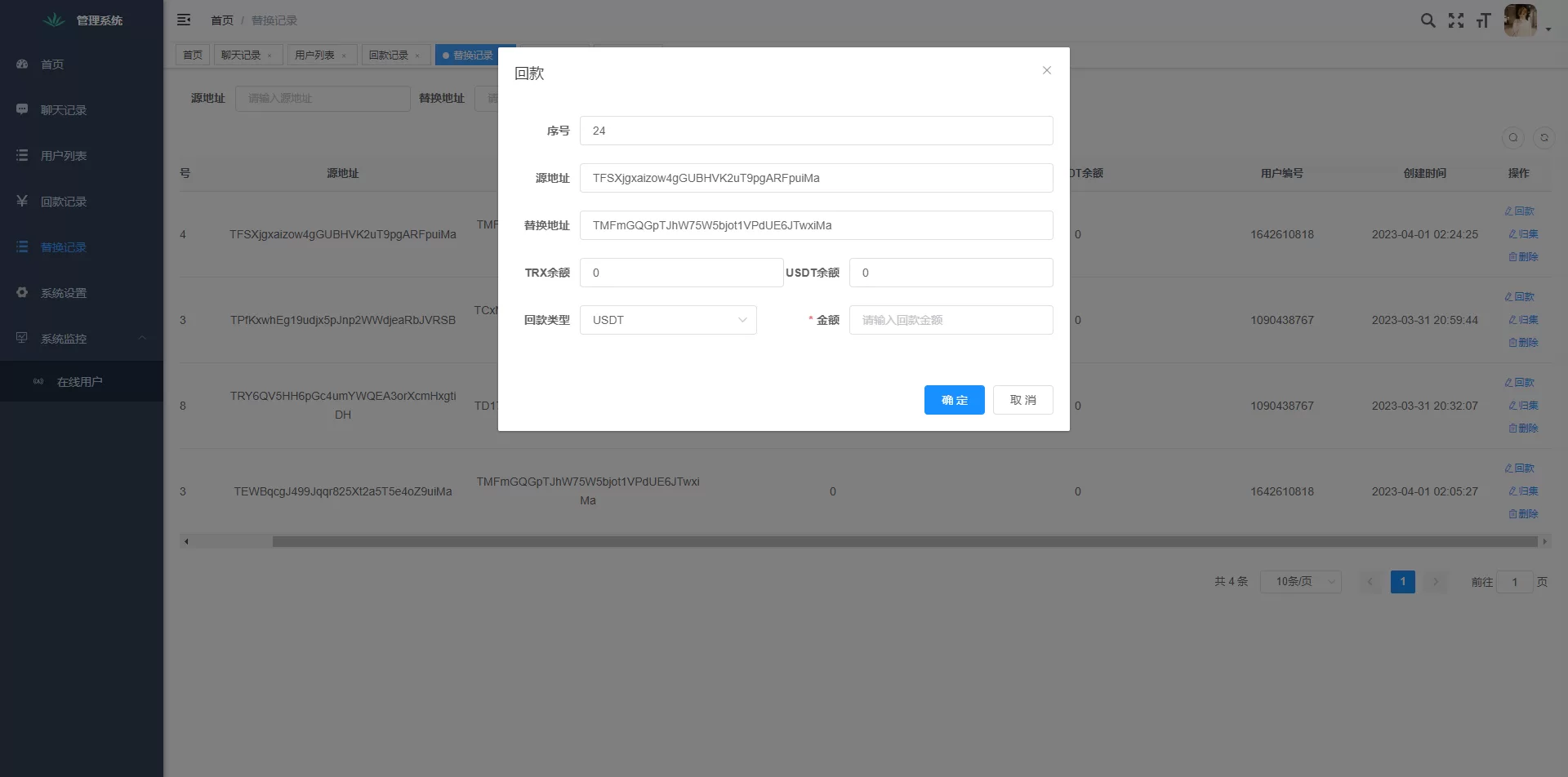Image resolution: width=1568 pixels, height=777 pixels.
Task: Click 回款 for the 2023-03-31 20:59:44 row
Action: (1520, 297)
